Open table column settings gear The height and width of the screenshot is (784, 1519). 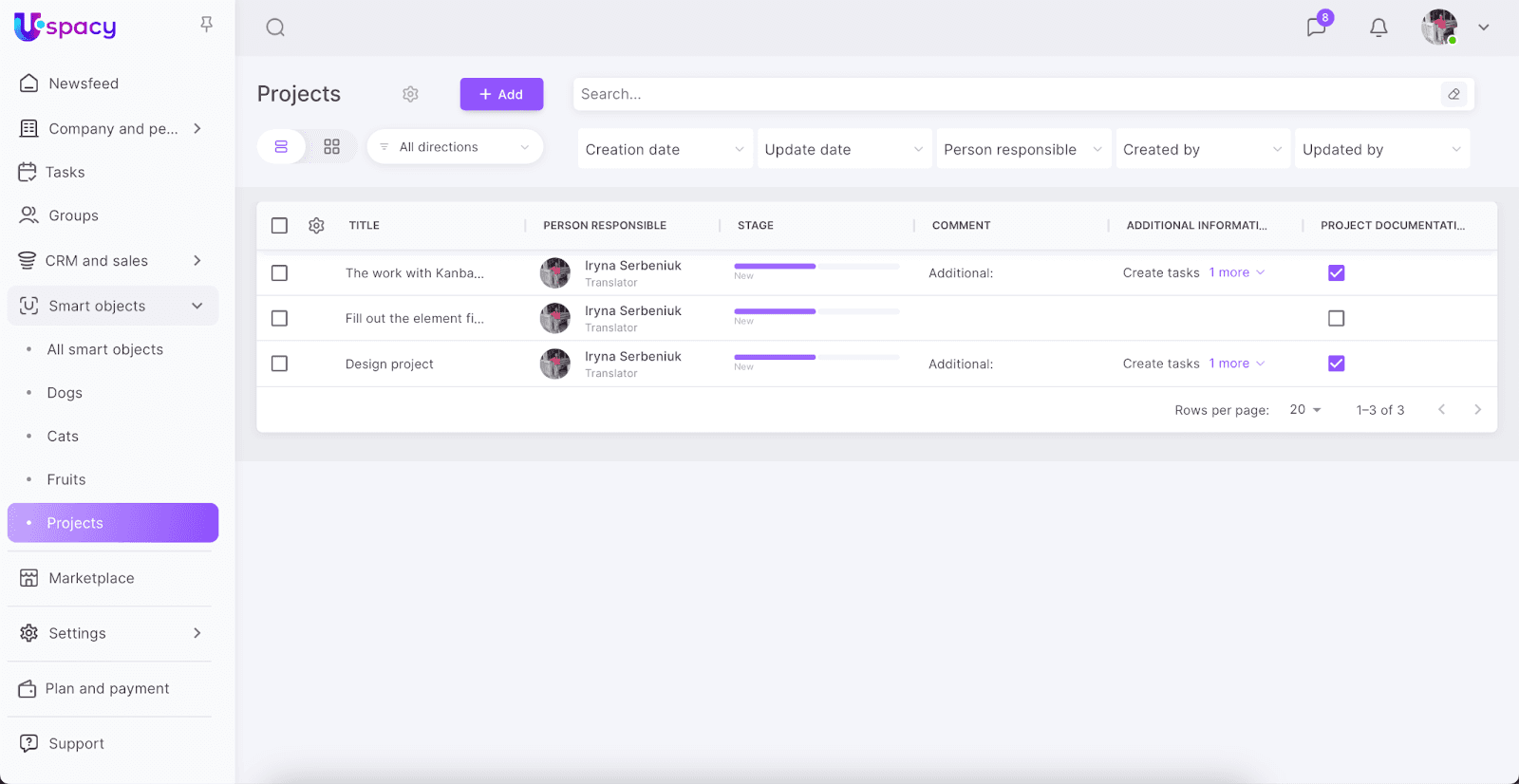[x=316, y=226]
